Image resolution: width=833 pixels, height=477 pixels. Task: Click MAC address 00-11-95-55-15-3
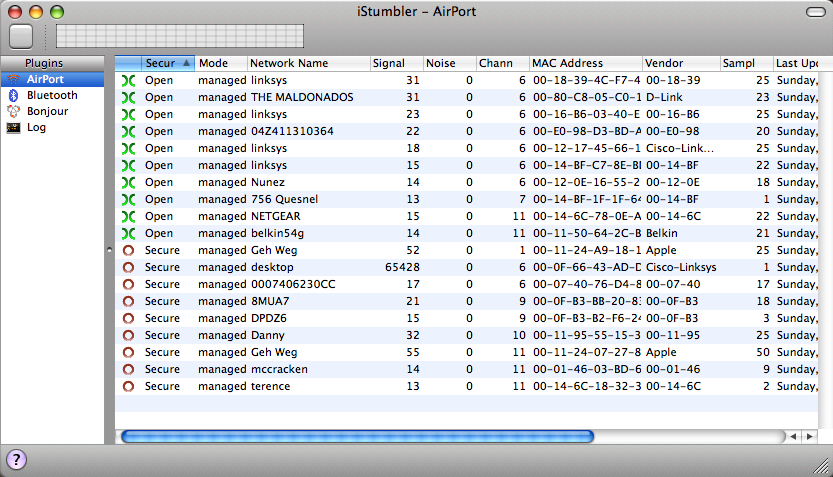[x=587, y=335]
